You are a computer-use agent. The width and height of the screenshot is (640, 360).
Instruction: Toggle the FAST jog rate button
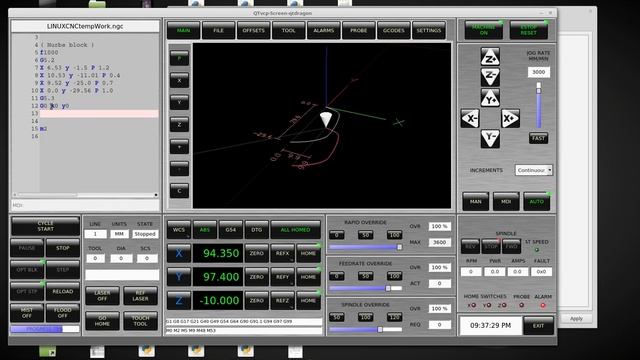538,138
